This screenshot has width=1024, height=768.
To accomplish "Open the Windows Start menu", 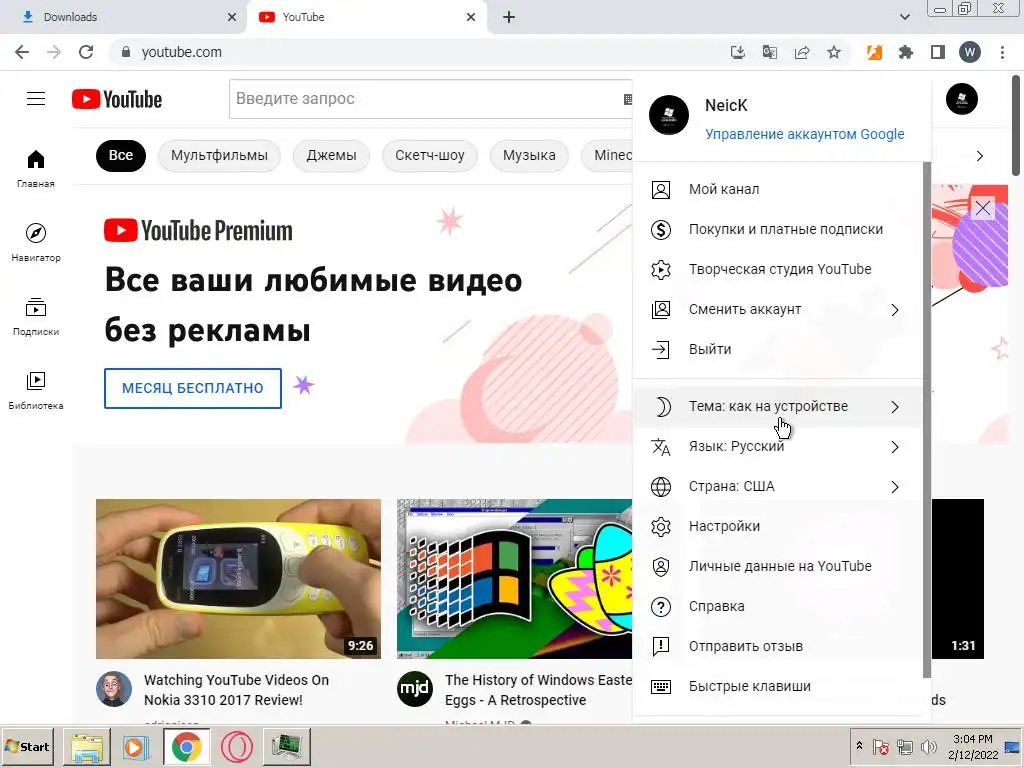I will click(27, 746).
